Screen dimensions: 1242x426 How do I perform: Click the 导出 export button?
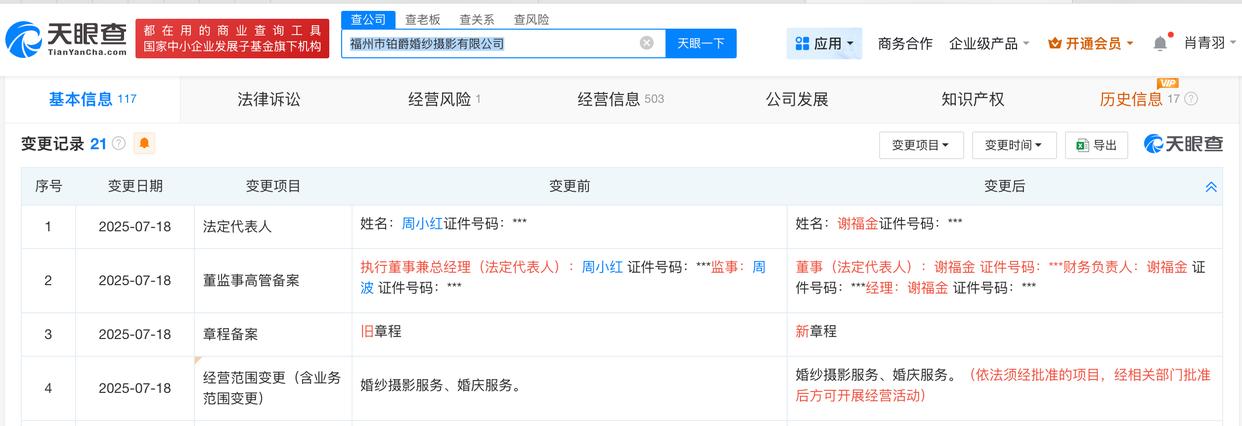(x=1097, y=145)
